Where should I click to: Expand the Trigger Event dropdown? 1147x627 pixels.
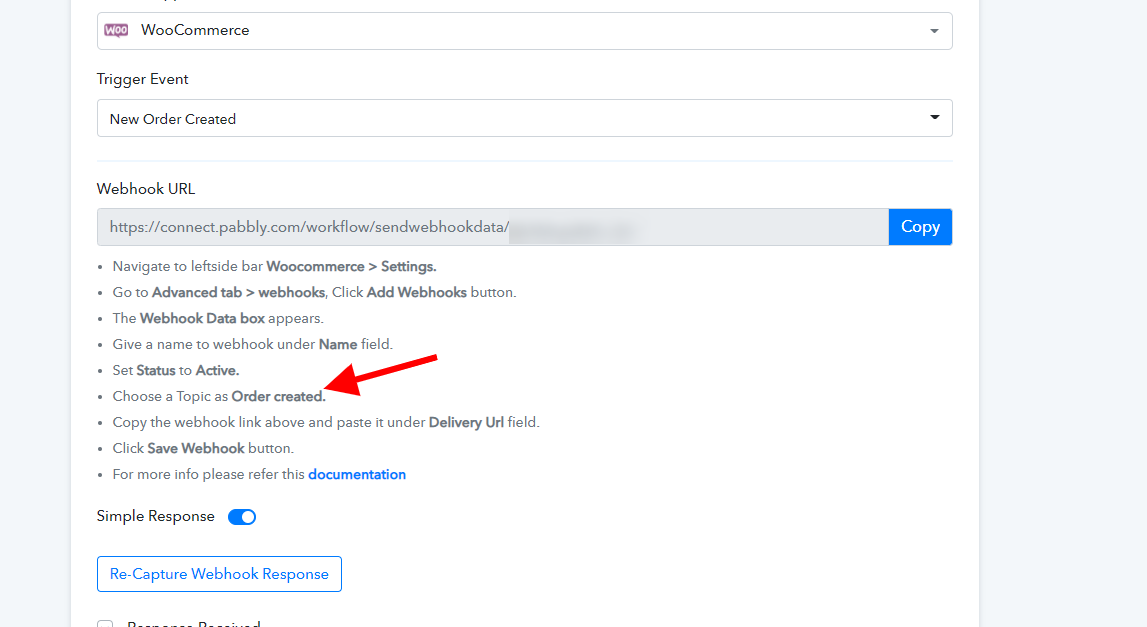(x=524, y=118)
